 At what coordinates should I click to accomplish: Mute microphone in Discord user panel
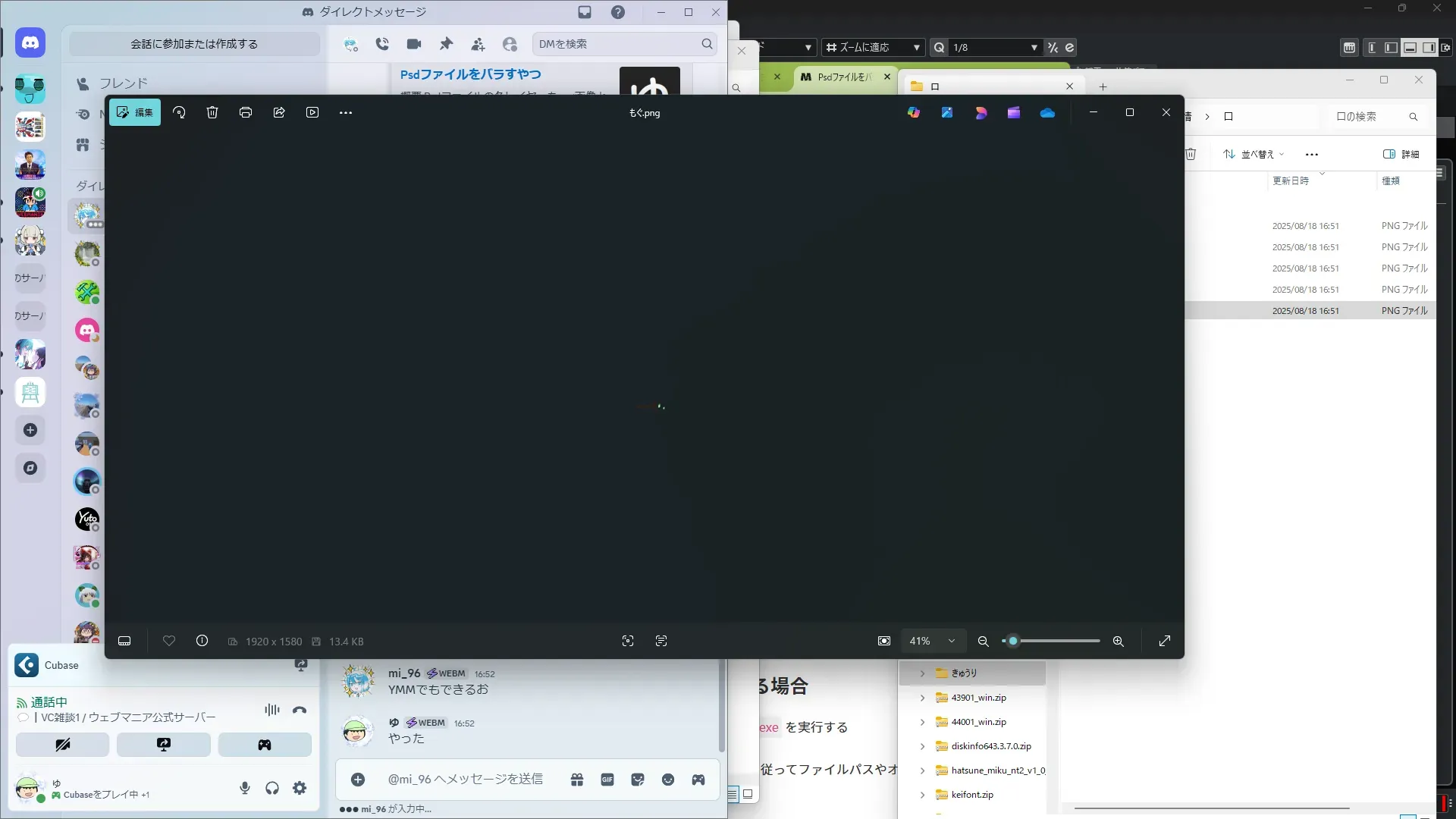(x=245, y=789)
